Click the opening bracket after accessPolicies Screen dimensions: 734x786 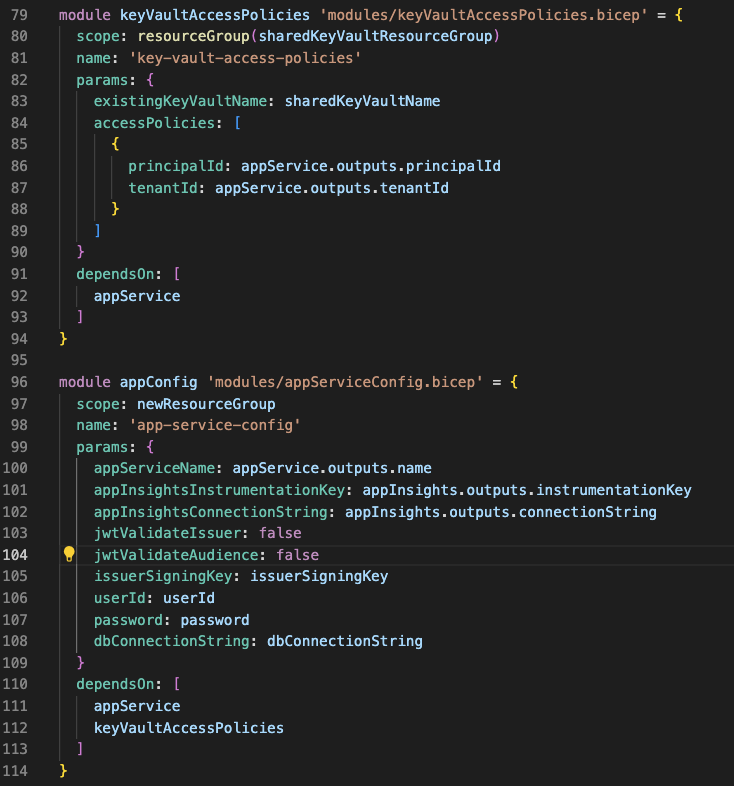[x=237, y=123]
